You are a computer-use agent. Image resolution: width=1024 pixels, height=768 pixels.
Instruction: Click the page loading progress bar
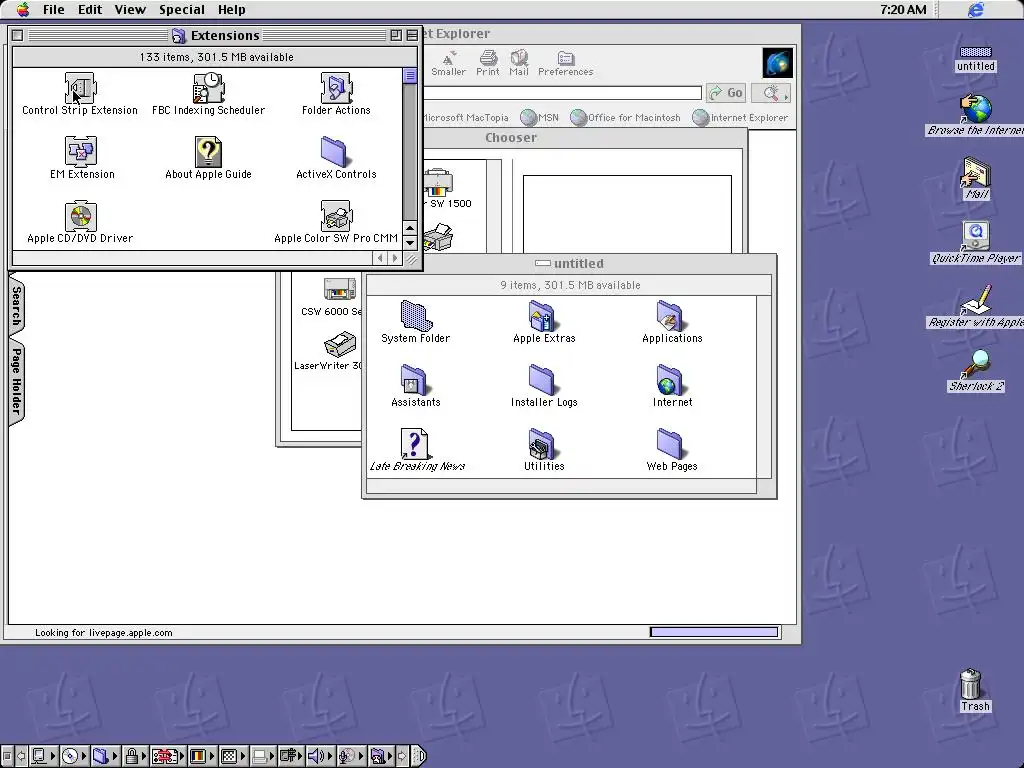point(714,632)
